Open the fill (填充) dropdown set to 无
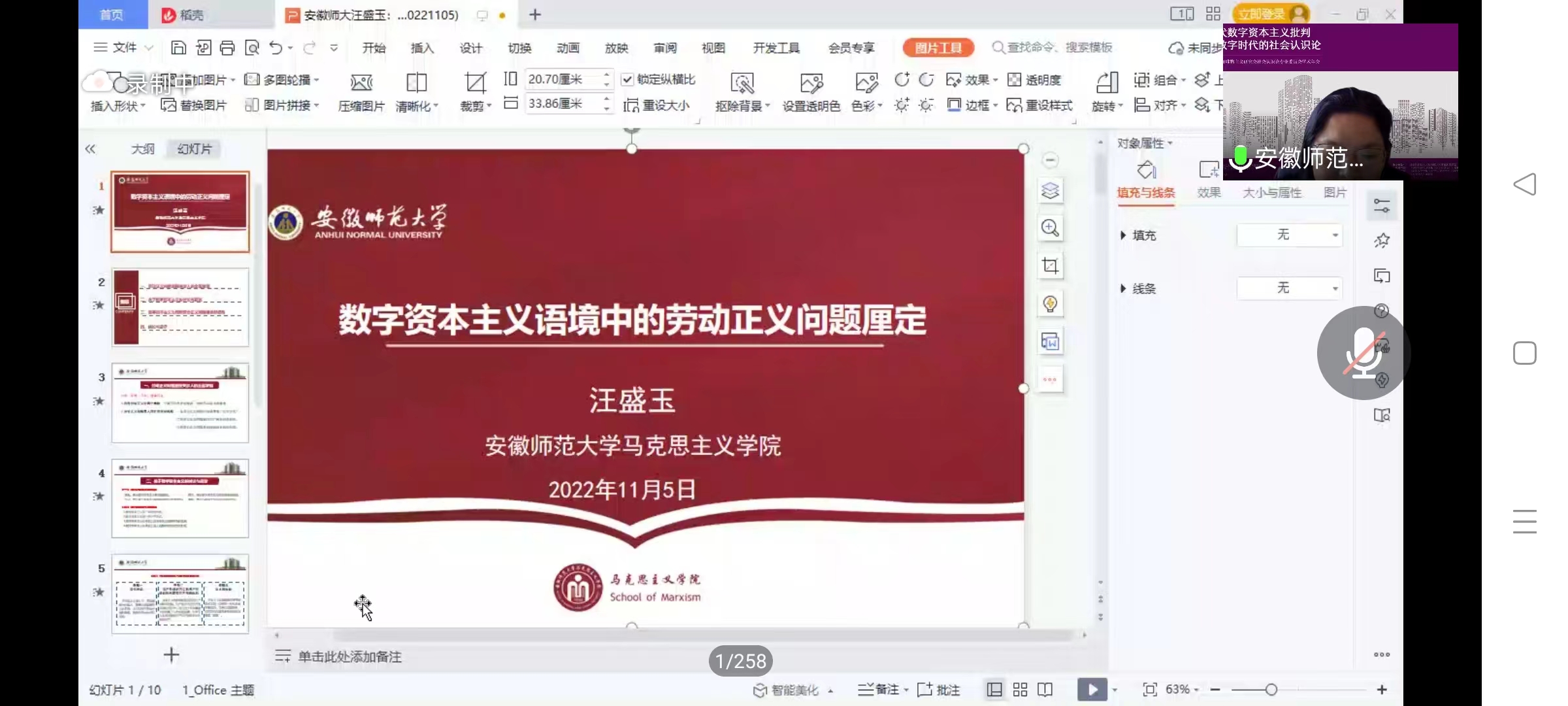This screenshot has height=706, width=1568. [1289, 235]
